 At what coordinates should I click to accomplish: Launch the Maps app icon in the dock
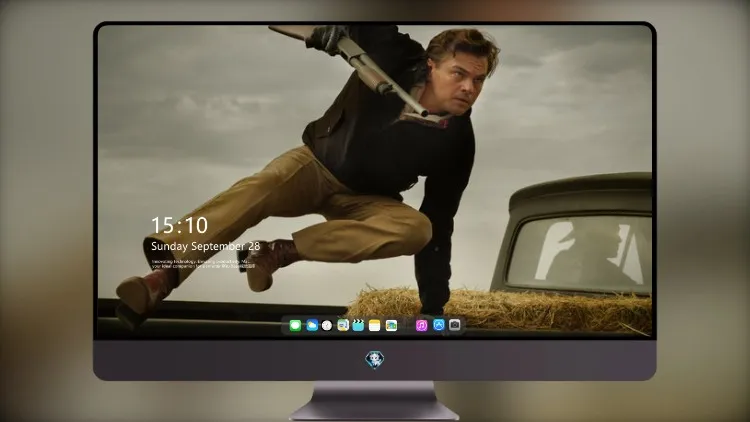click(342, 326)
